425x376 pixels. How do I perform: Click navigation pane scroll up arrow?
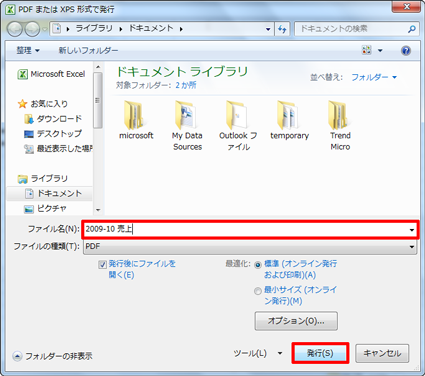pos(98,67)
